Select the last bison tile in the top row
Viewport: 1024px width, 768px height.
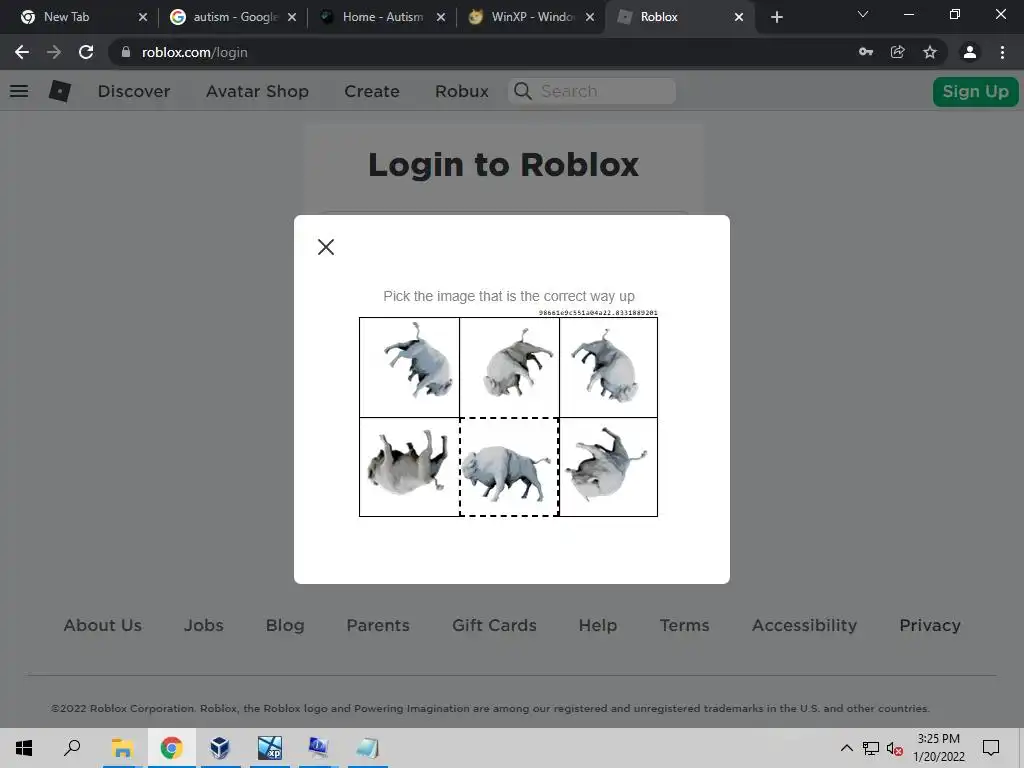609,367
